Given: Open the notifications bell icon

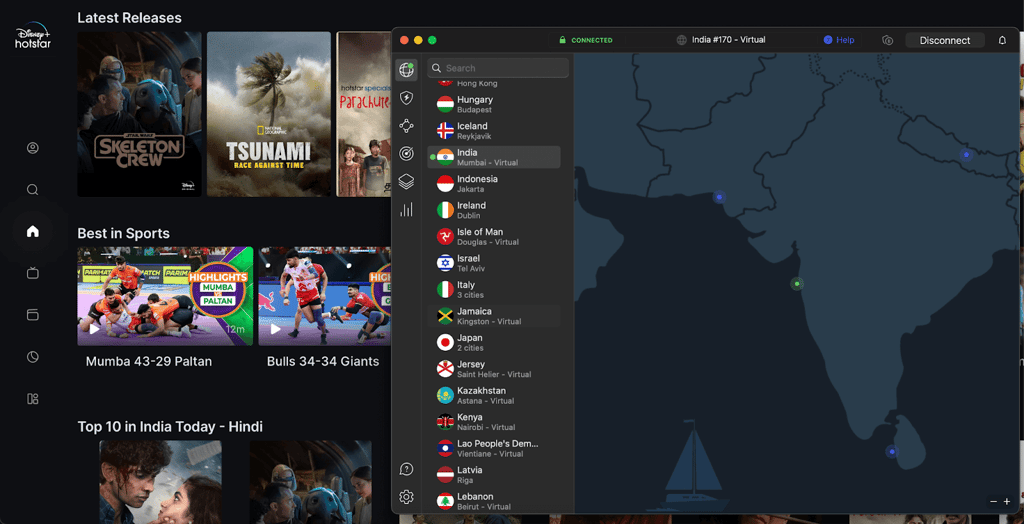Looking at the screenshot, I should point(1002,41).
